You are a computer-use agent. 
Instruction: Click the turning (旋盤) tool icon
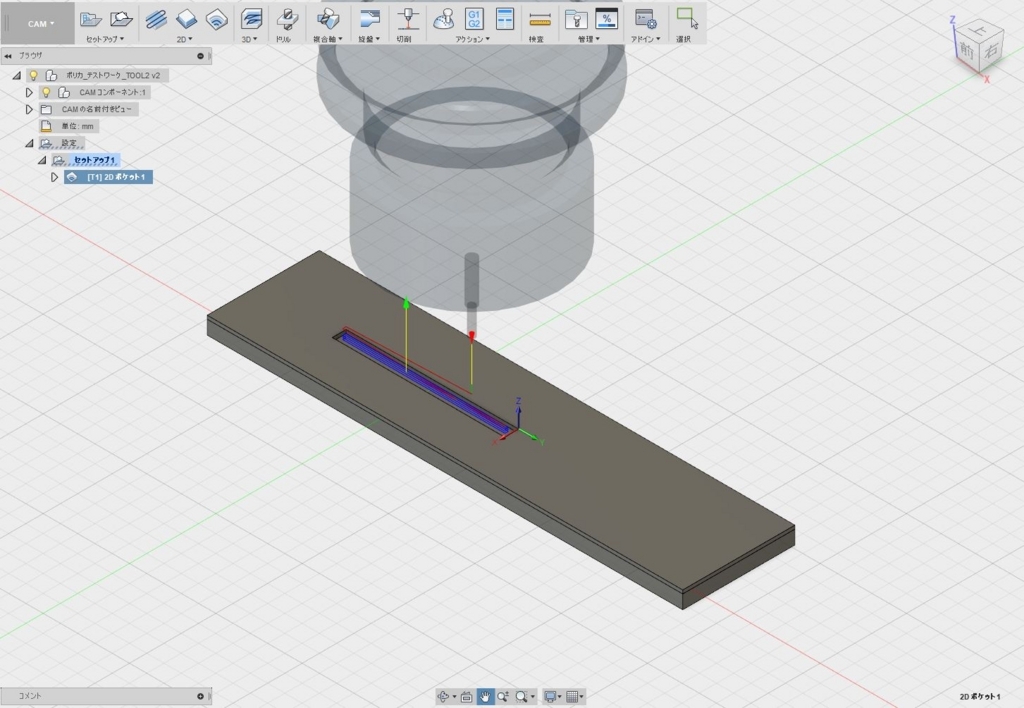coord(370,19)
